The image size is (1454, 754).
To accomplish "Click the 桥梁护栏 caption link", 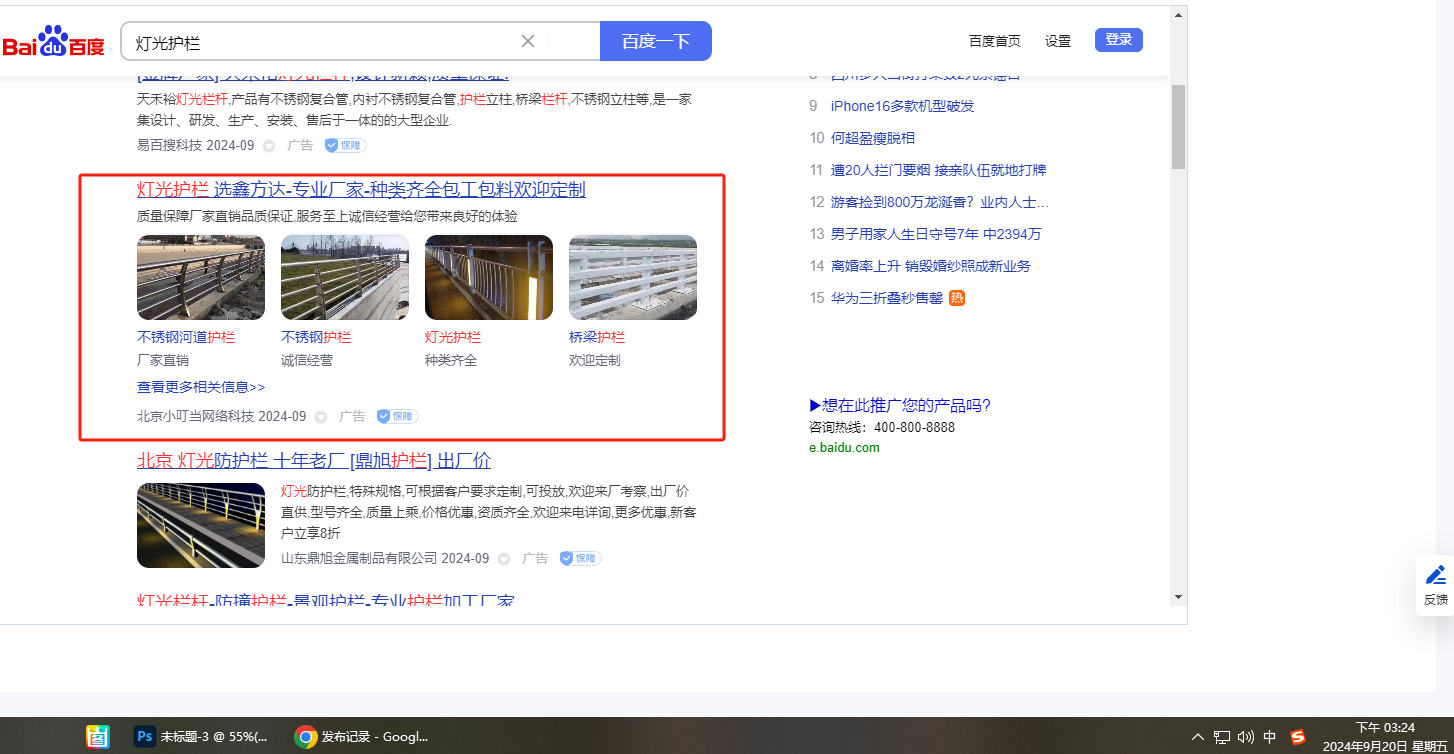I will click(597, 337).
